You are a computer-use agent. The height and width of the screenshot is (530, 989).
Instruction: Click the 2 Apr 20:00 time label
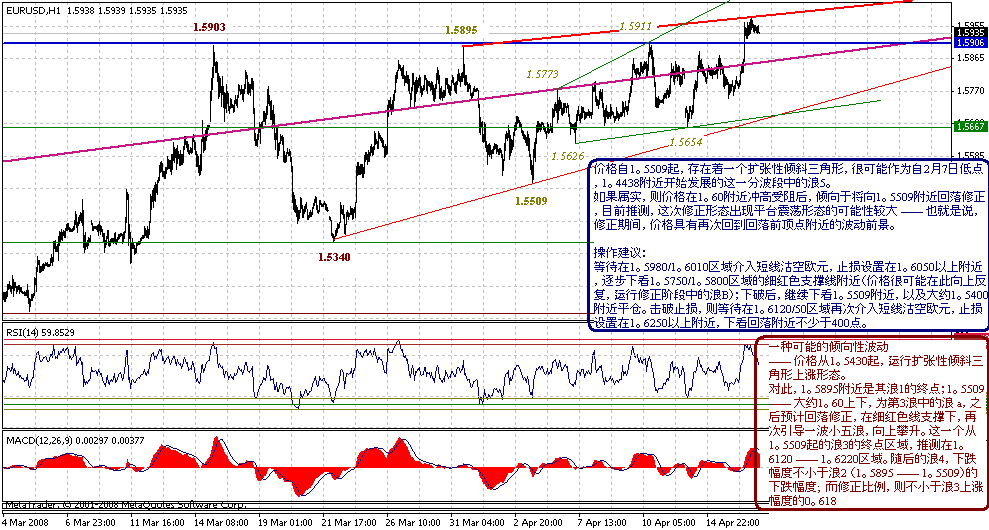539,522
